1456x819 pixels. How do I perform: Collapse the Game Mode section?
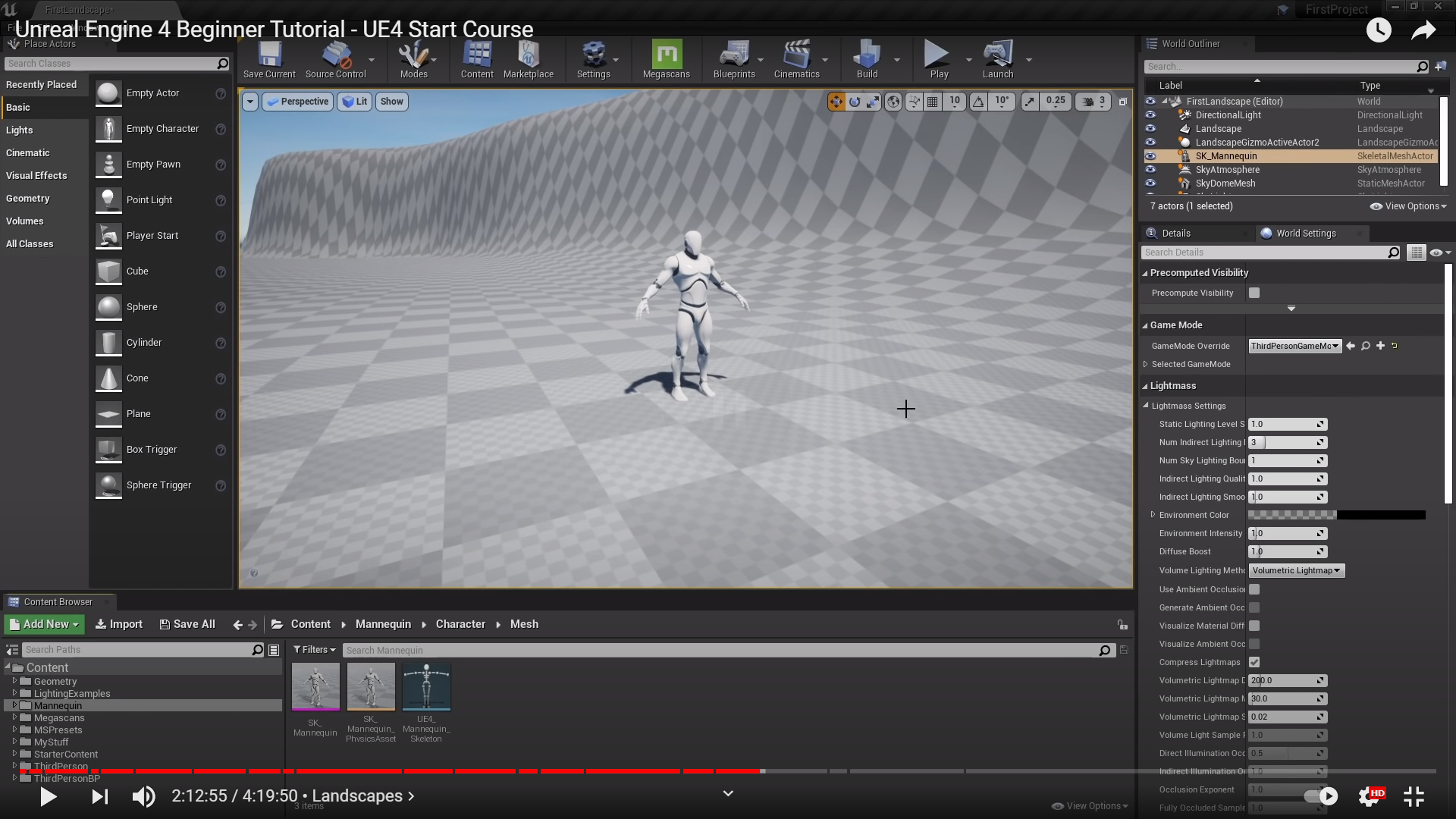(x=1145, y=325)
